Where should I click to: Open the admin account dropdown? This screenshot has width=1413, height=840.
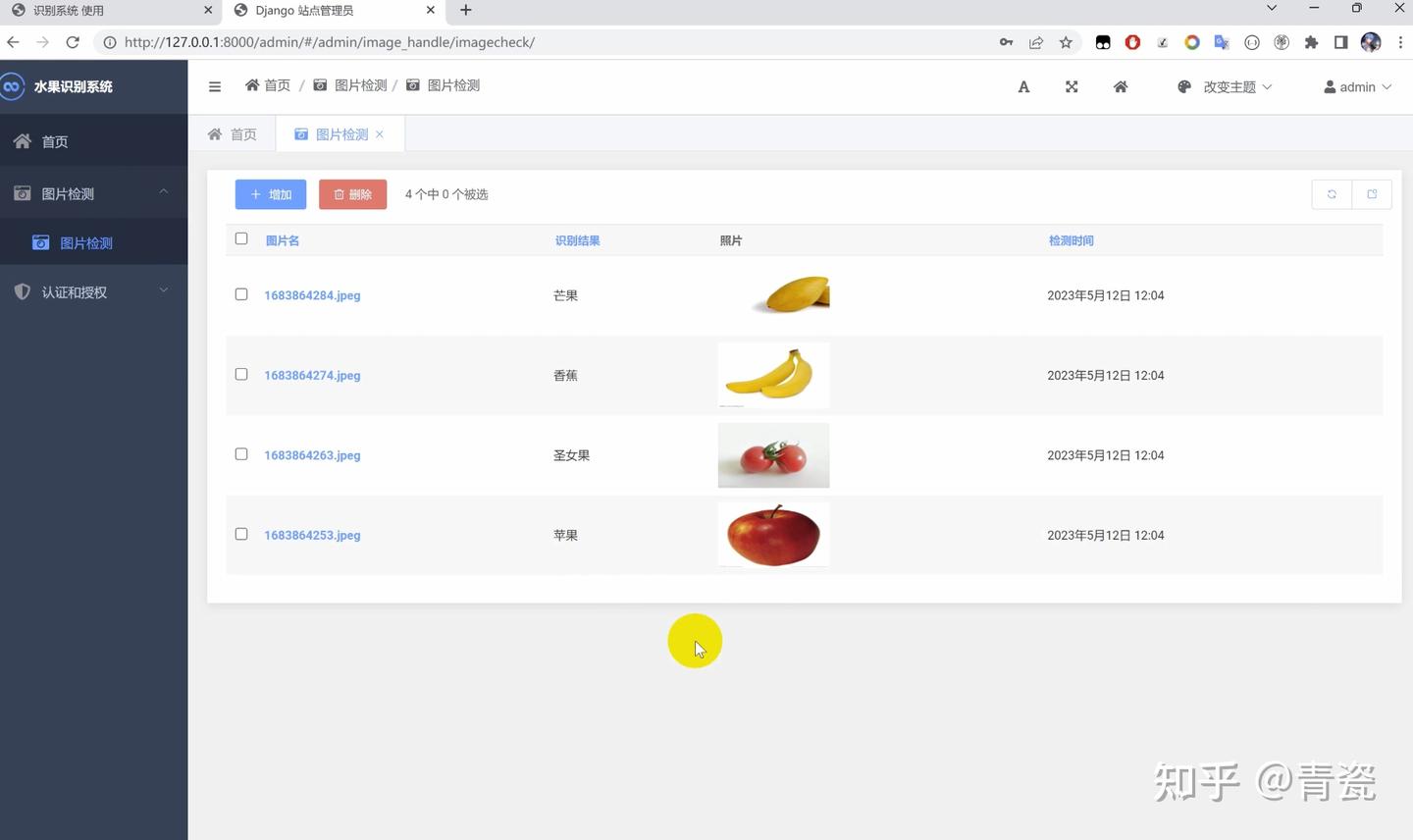coord(1357,86)
